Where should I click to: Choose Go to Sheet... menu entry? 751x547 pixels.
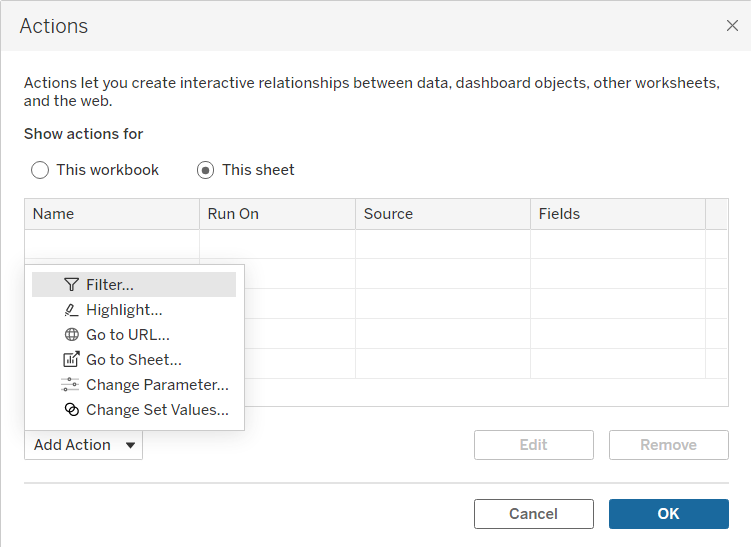pyautogui.click(x=133, y=360)
